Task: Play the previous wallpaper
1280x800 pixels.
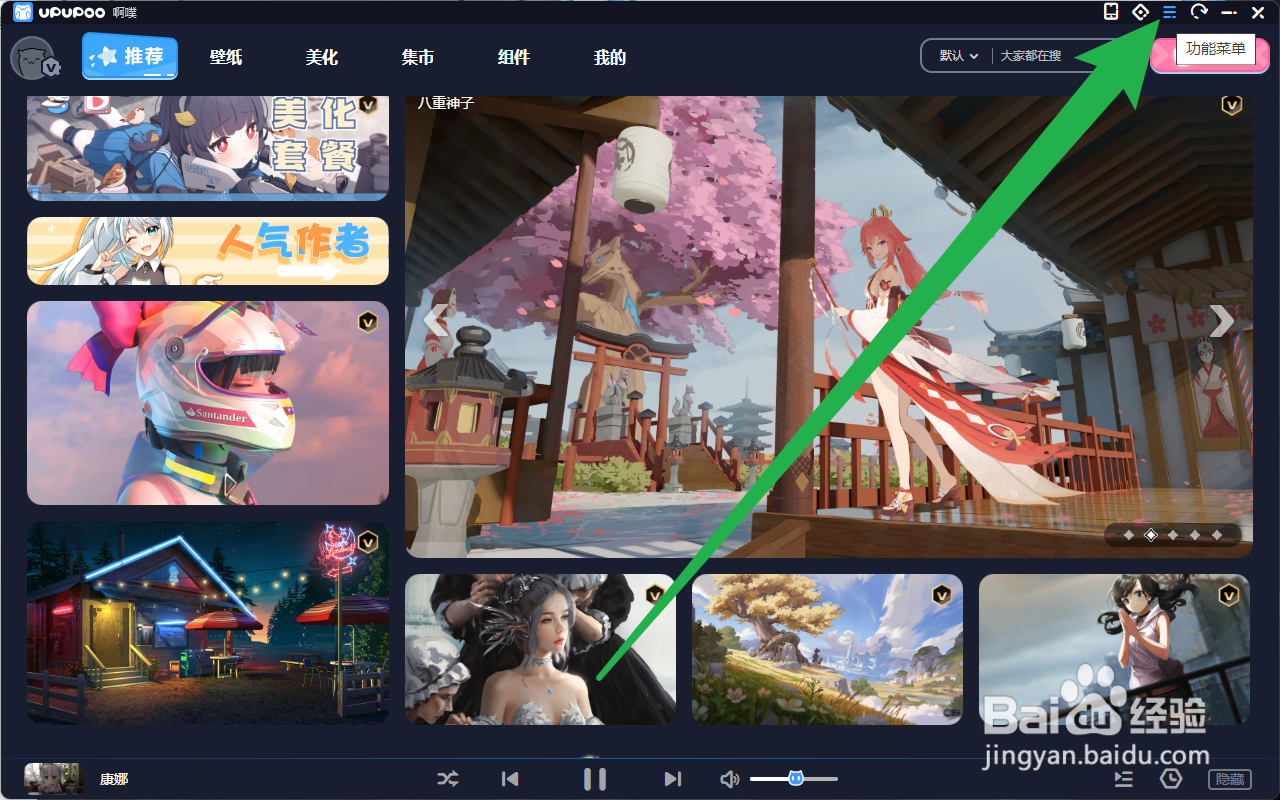Action: pos(510,779)
